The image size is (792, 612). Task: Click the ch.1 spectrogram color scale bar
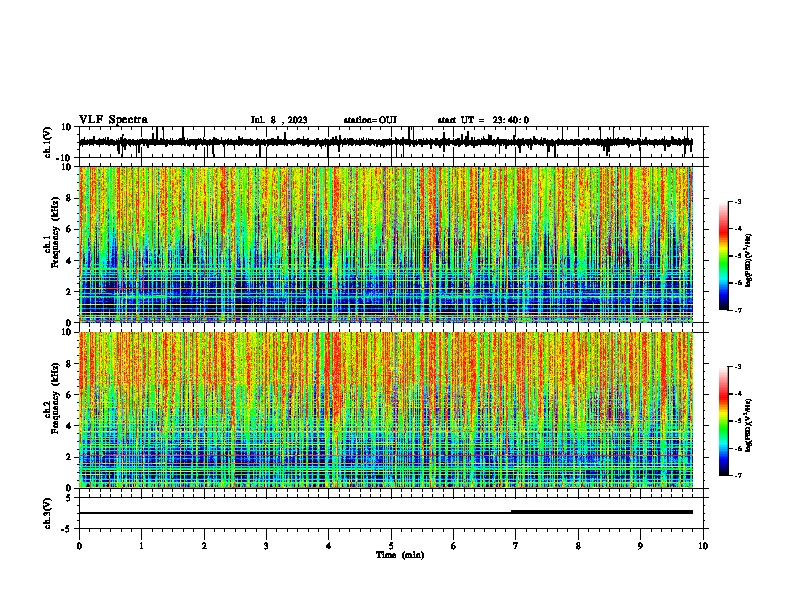point(723,256)
